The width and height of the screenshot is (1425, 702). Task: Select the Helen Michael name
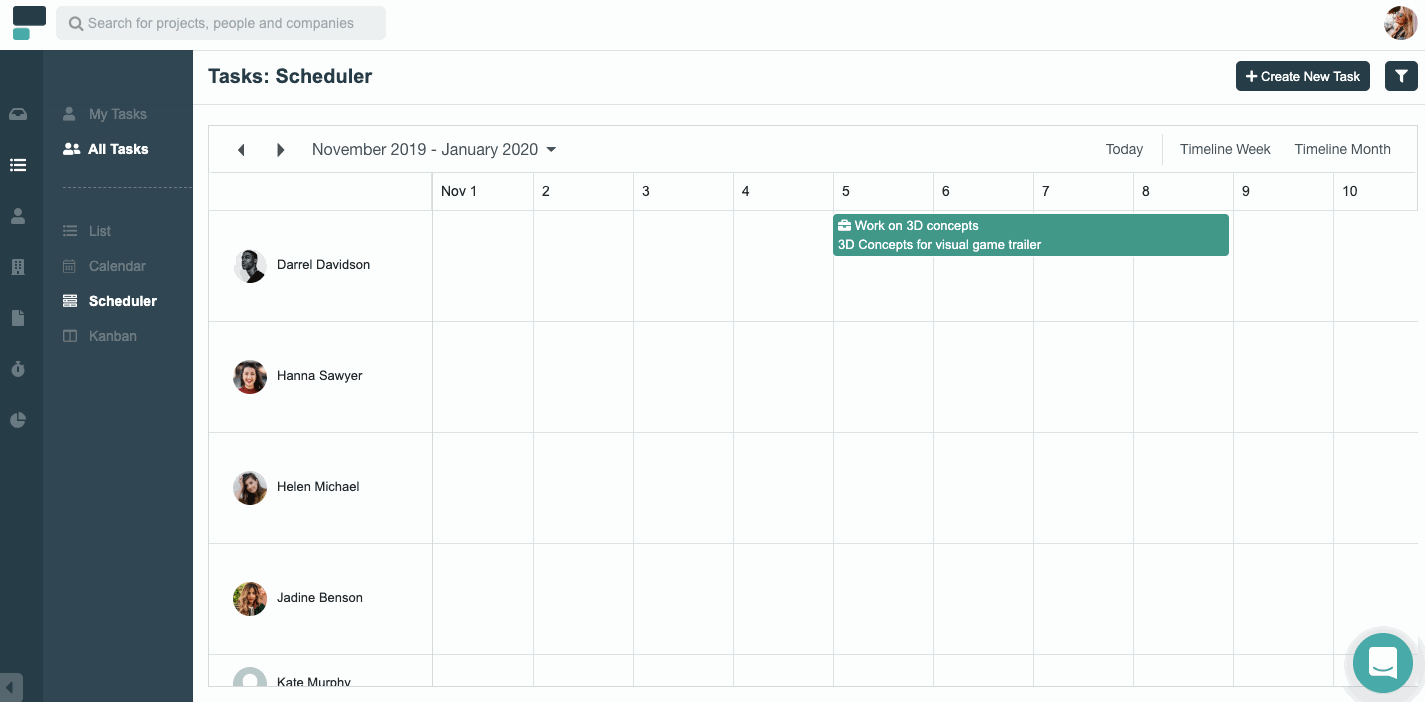point(318,487)
